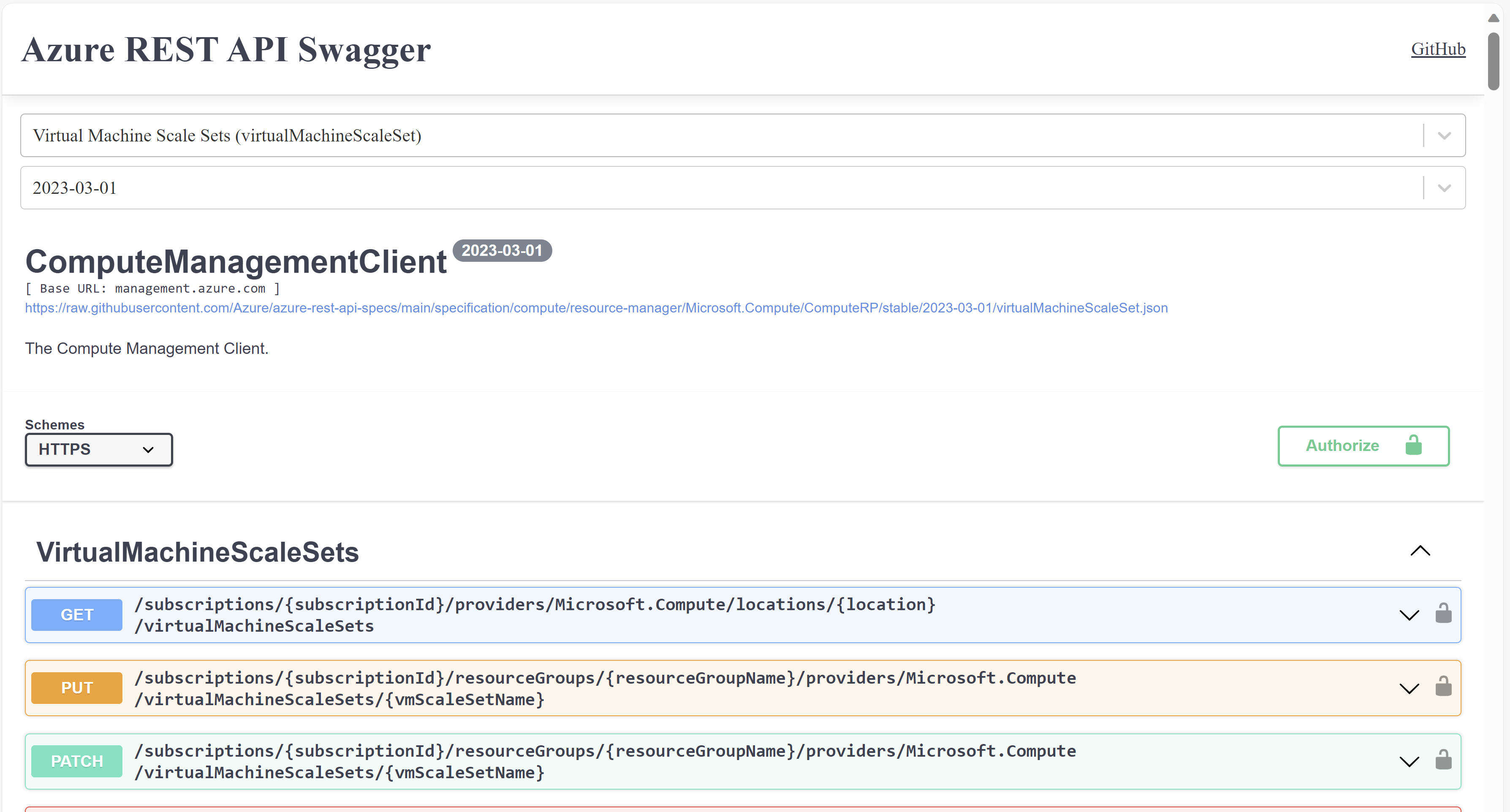
Task: Open the HTTPS schemes dropdown
Action: 98,450
